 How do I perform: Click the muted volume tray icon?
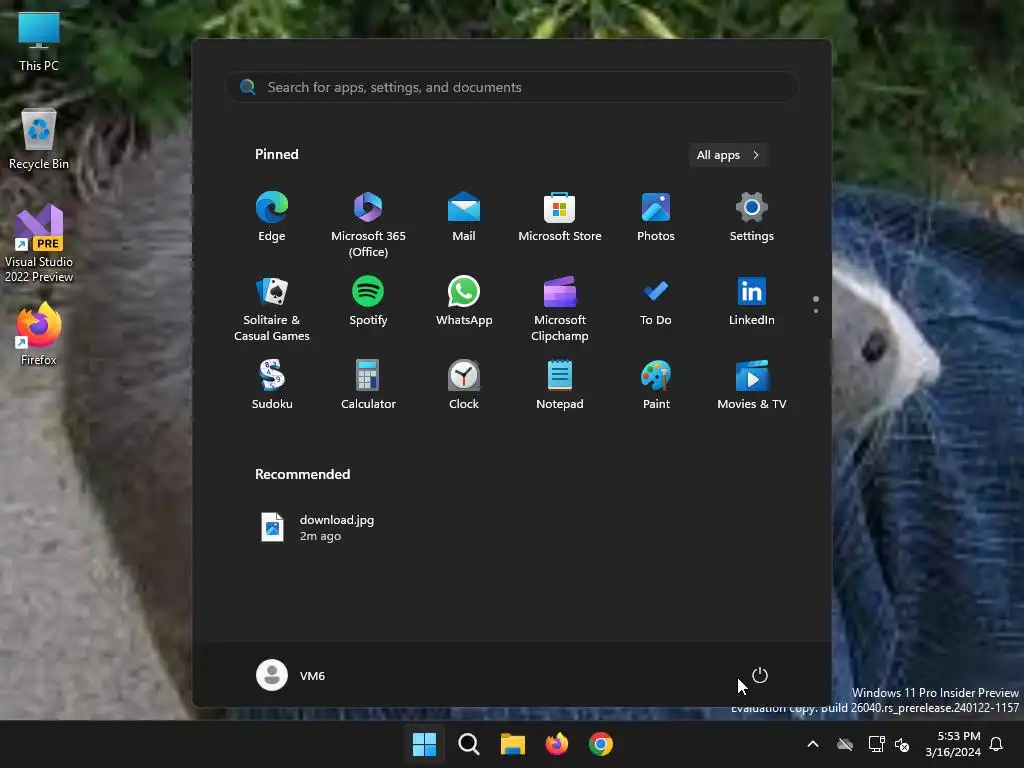pyautogui.click(x=902, y=744)
